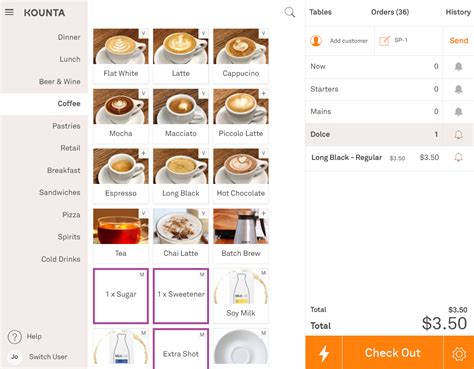Add the 1 x Sweetener modifier

[181, 296]
